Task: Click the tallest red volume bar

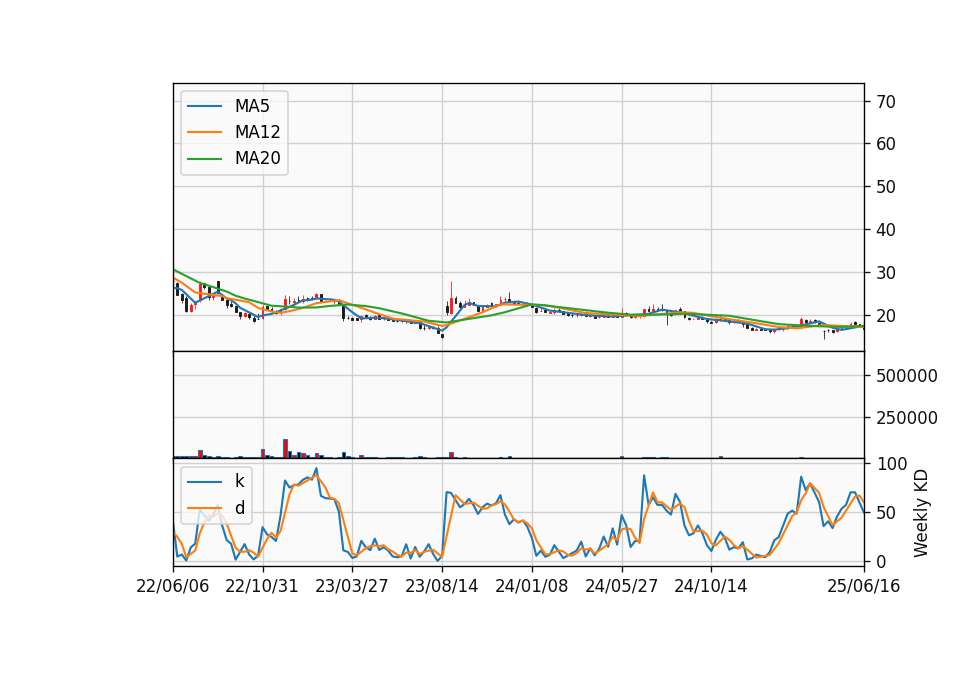Action: pos(285,448)
